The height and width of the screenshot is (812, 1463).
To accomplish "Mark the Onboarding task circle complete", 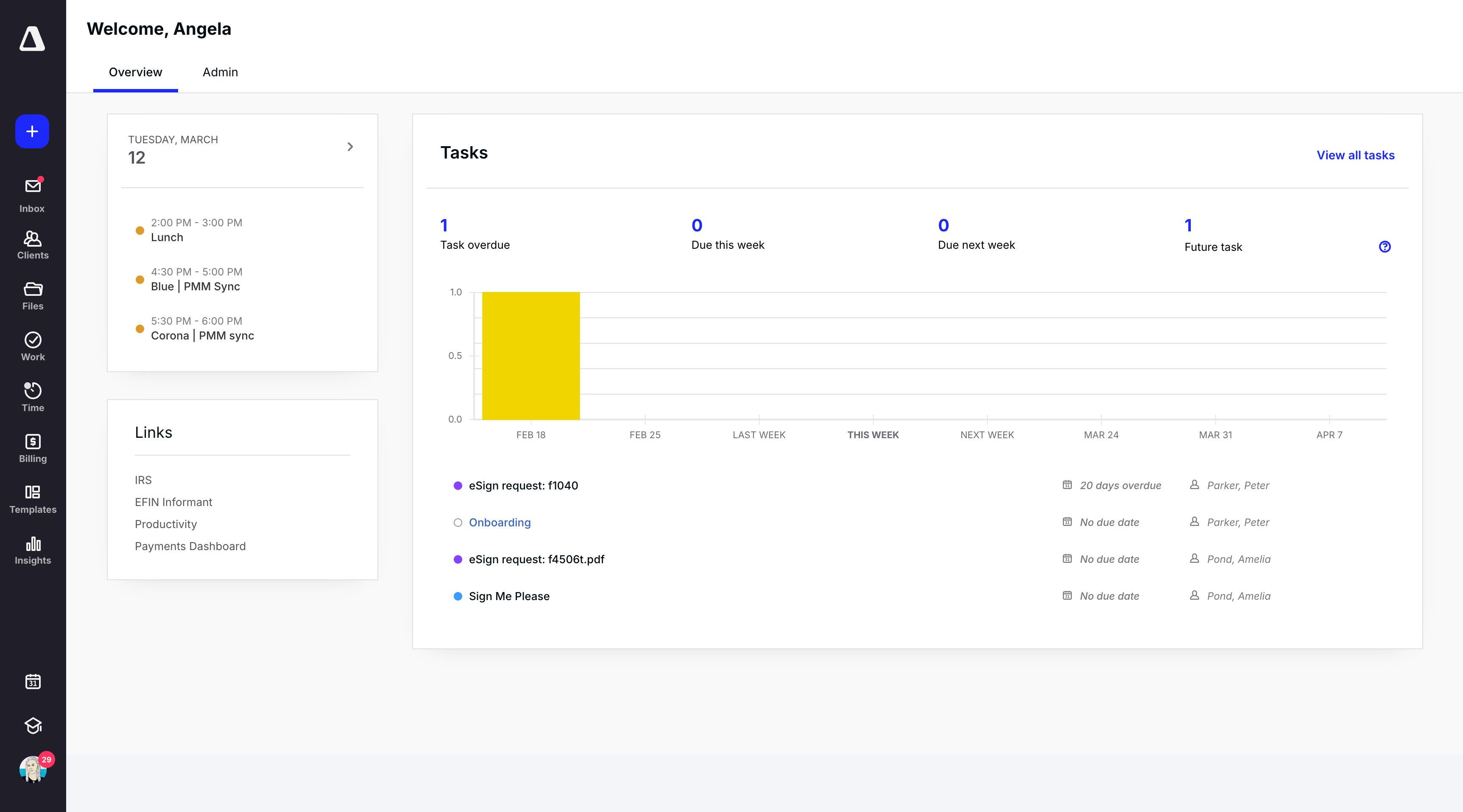I will [x=458, y=523].
